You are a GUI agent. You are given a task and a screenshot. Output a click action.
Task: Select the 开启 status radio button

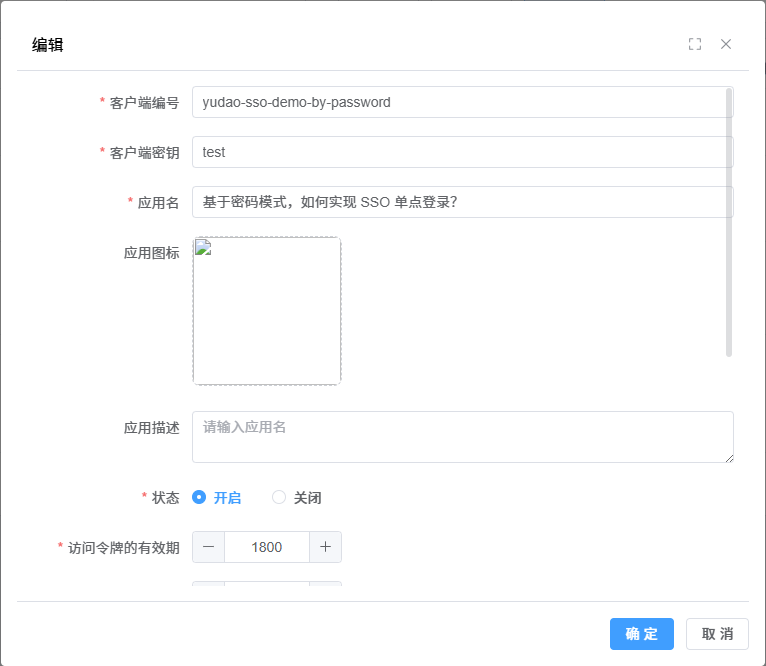[x=199, y=497]
